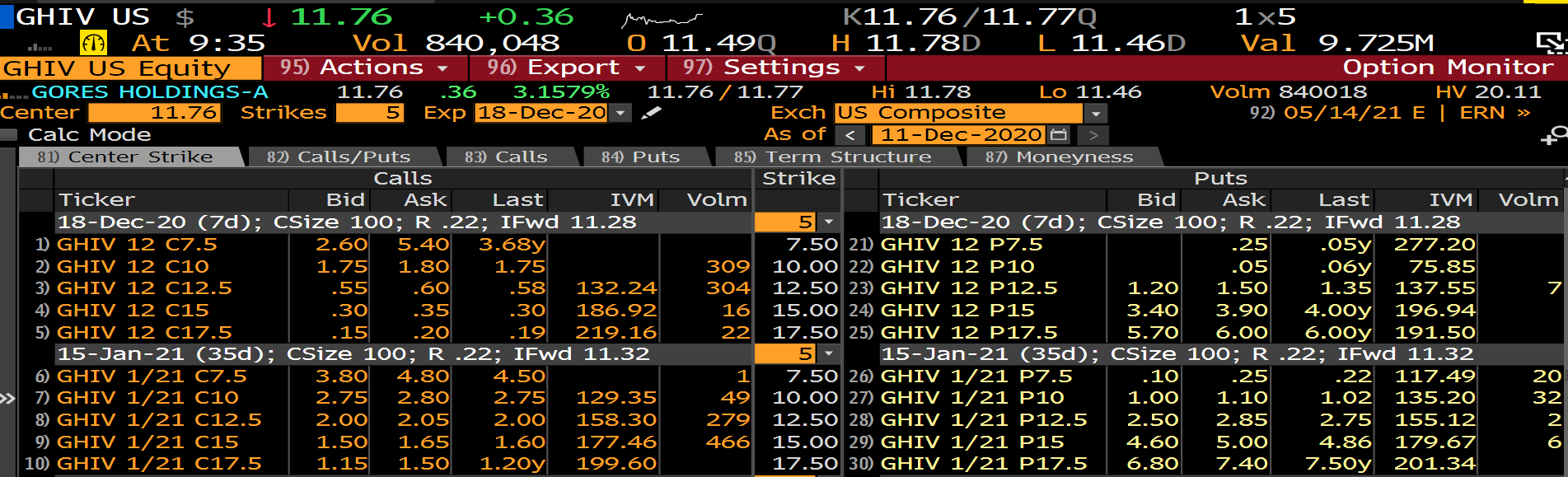
Task: Select put option GHIV 12 P7.5
Action: [962, 245]
